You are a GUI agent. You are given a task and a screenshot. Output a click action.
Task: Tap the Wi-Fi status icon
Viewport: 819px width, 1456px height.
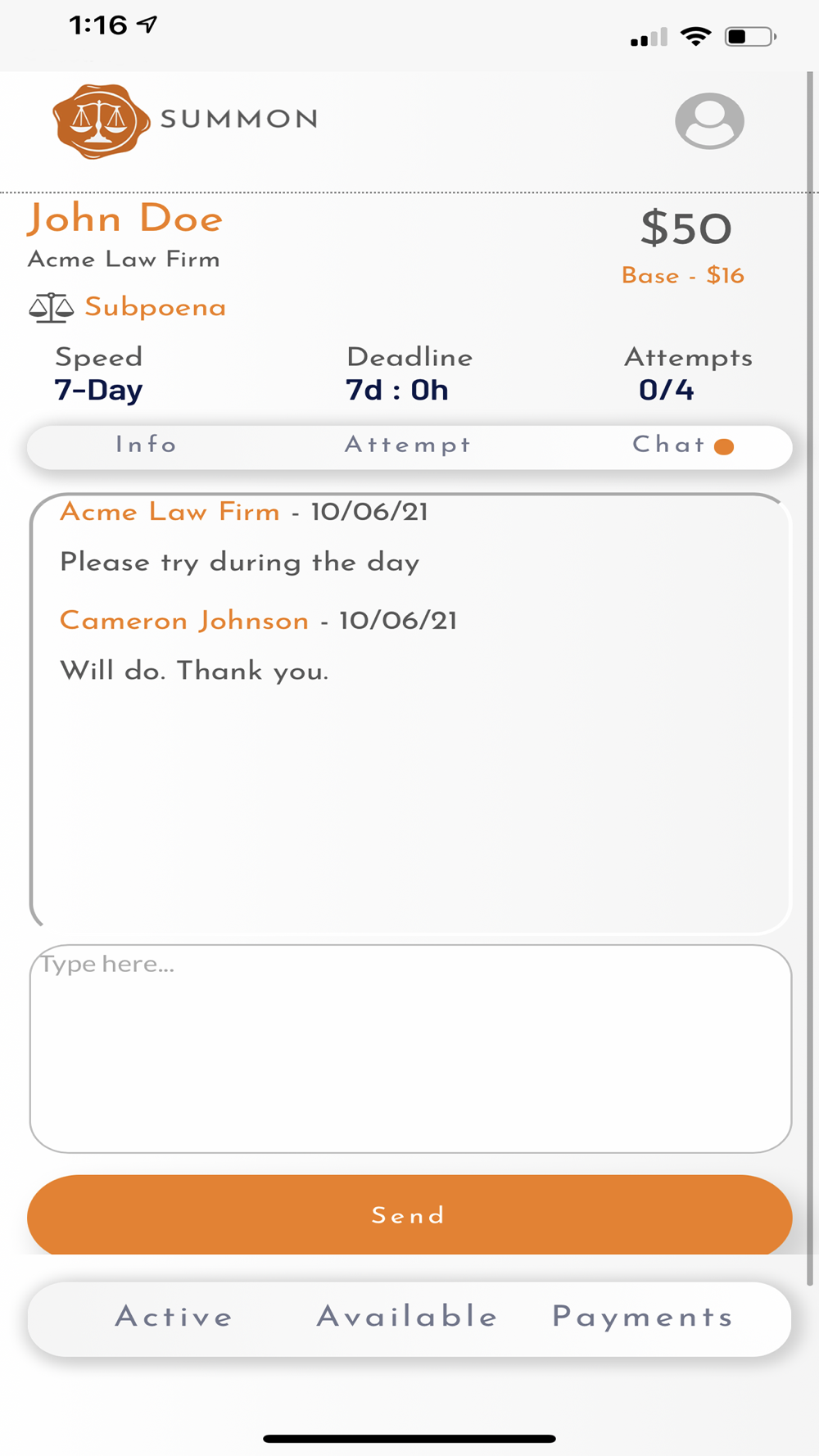click(696, 36)
